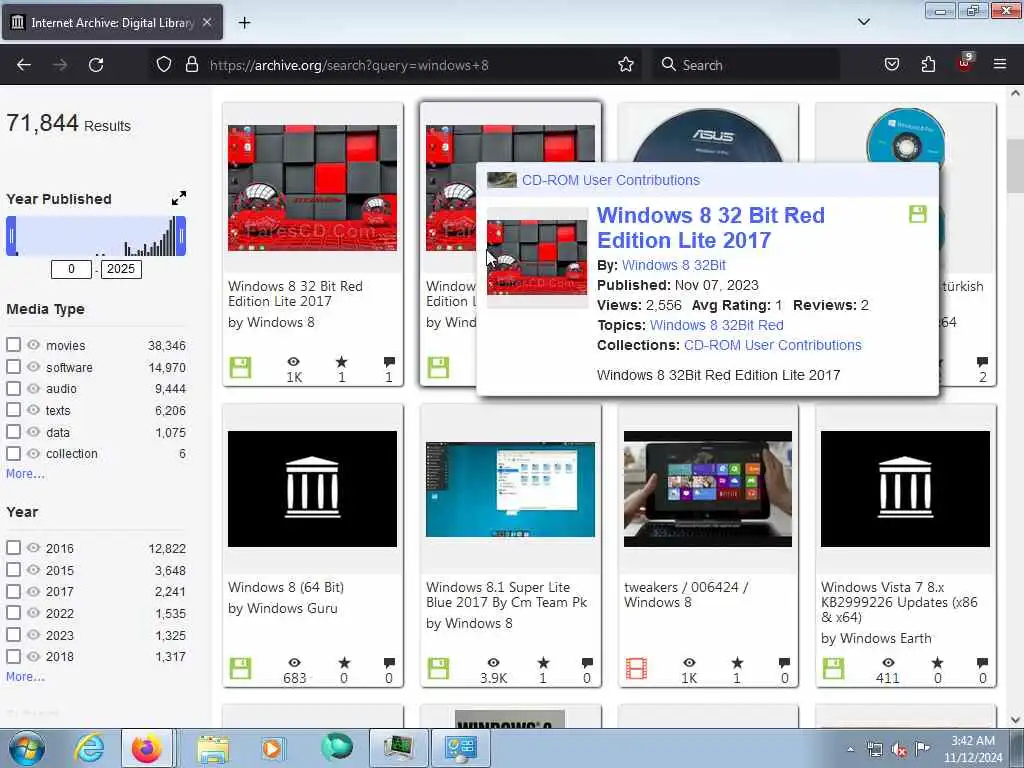Bookmark this page with the star icon
Image resolution: width=1024 pixels, height=768 pixels.
click(626, 64)
